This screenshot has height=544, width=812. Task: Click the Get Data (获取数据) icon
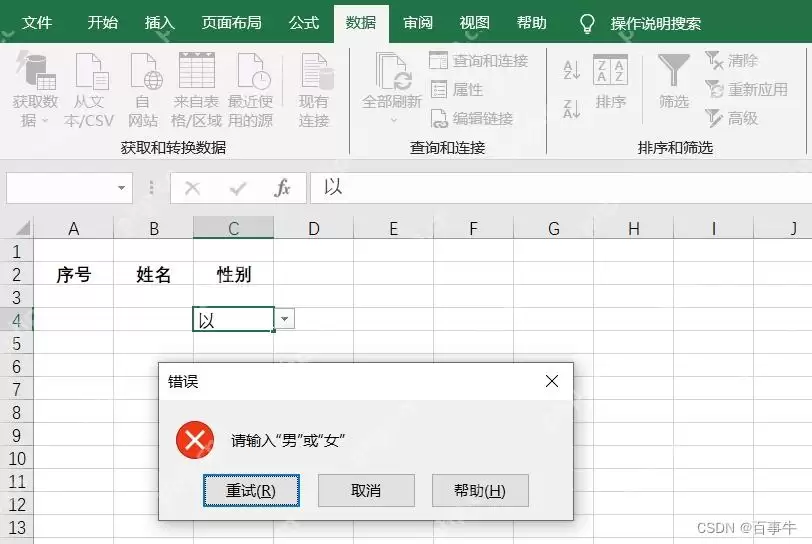[35, 71]
